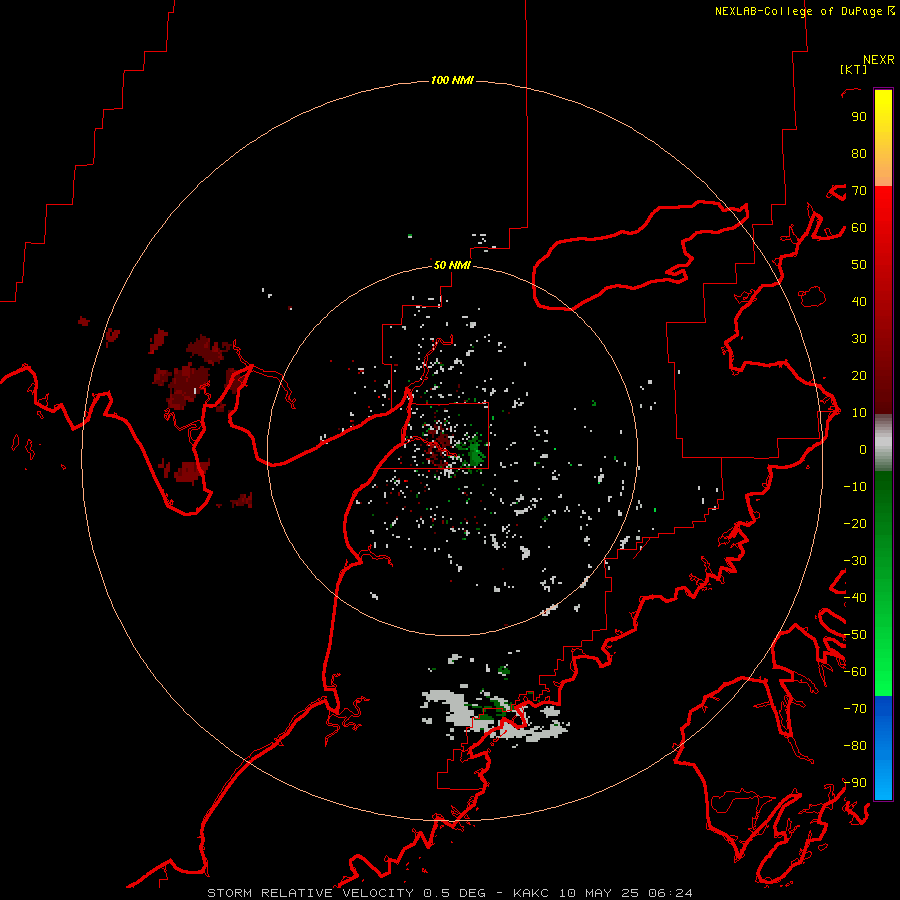
Task: Click the 30 value on velocity scale
Action: [x=859, y=339]
